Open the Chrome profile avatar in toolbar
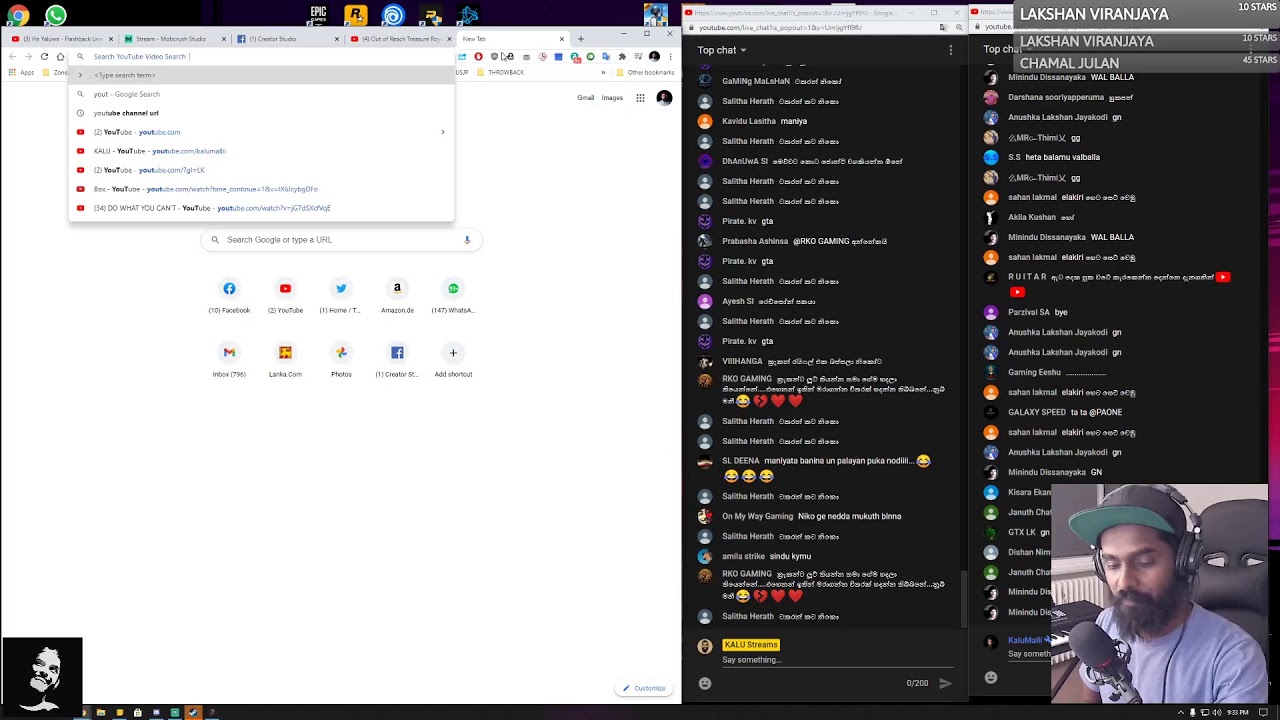Screen dimensions: 1280x720 [x=654, y=57]
